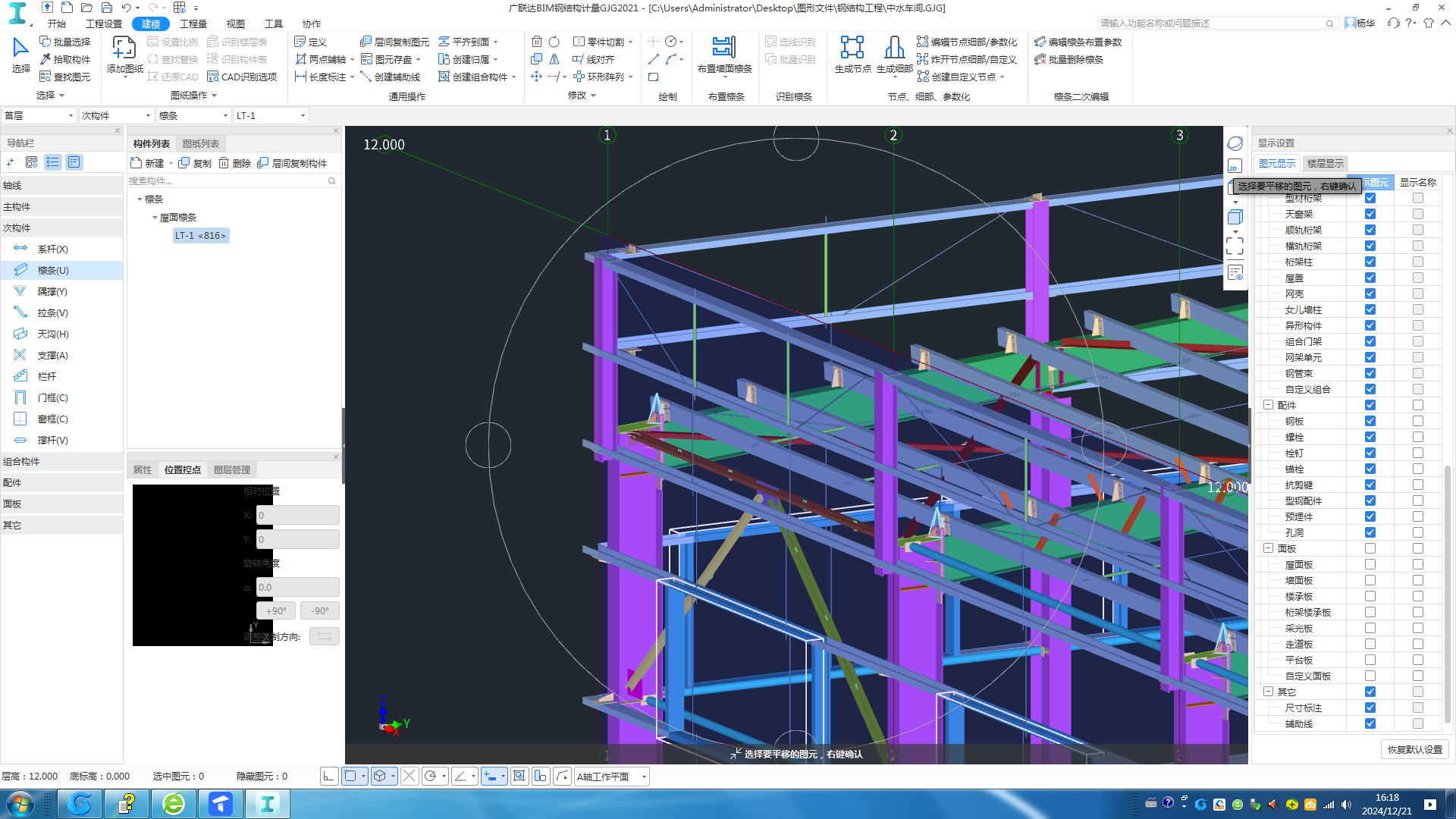Click 层间复制构件 button

click(x=293, y=163)
